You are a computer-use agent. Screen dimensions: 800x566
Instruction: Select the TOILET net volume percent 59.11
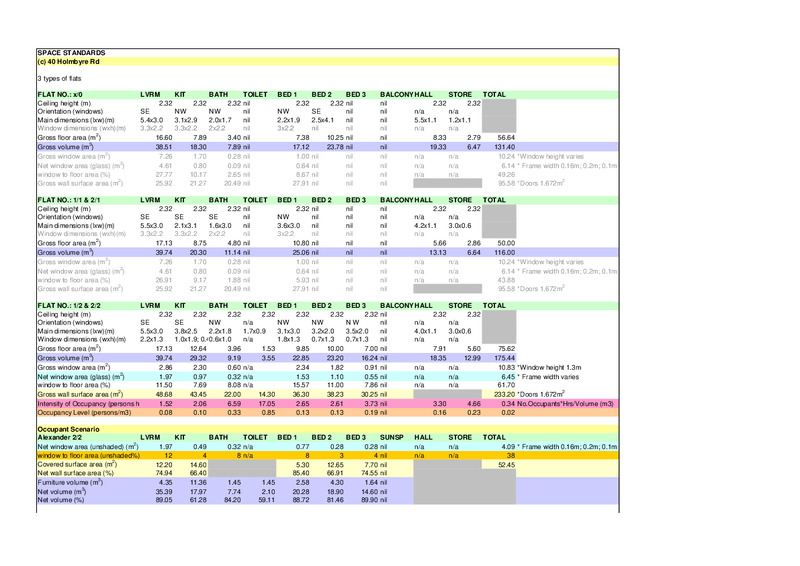coord(267,500)
